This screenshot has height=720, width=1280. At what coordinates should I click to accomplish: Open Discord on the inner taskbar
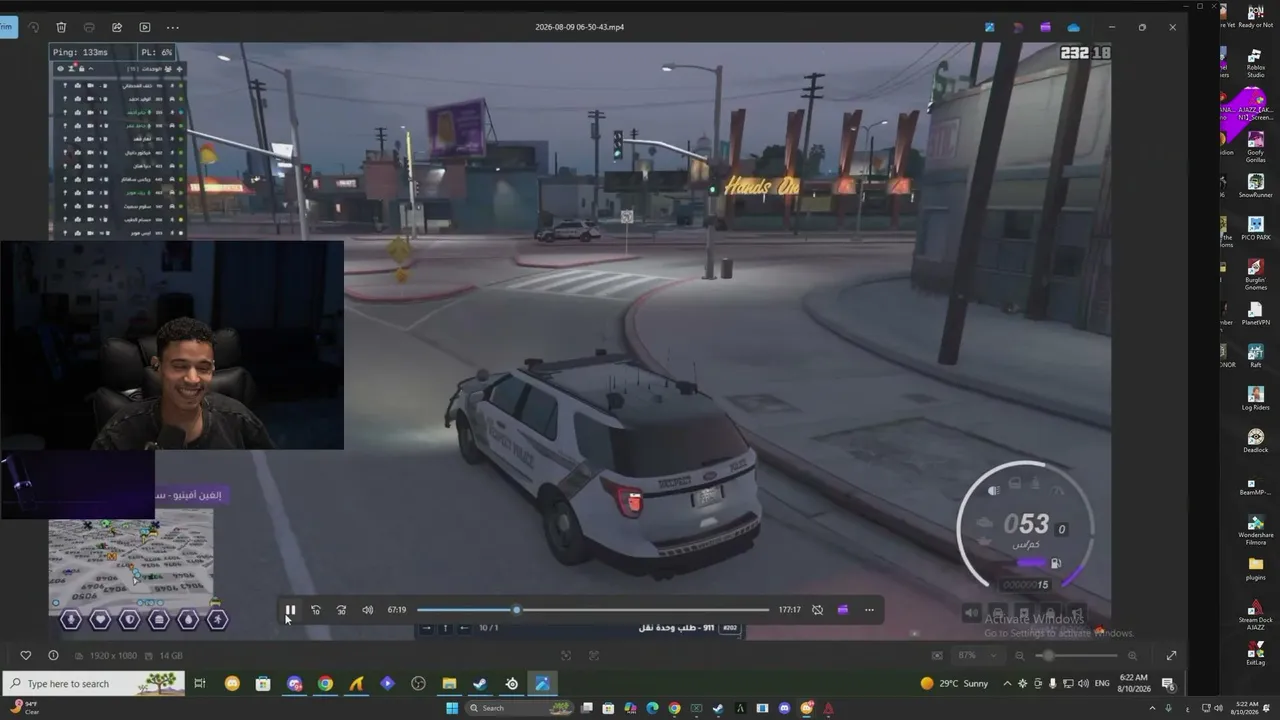295,684
